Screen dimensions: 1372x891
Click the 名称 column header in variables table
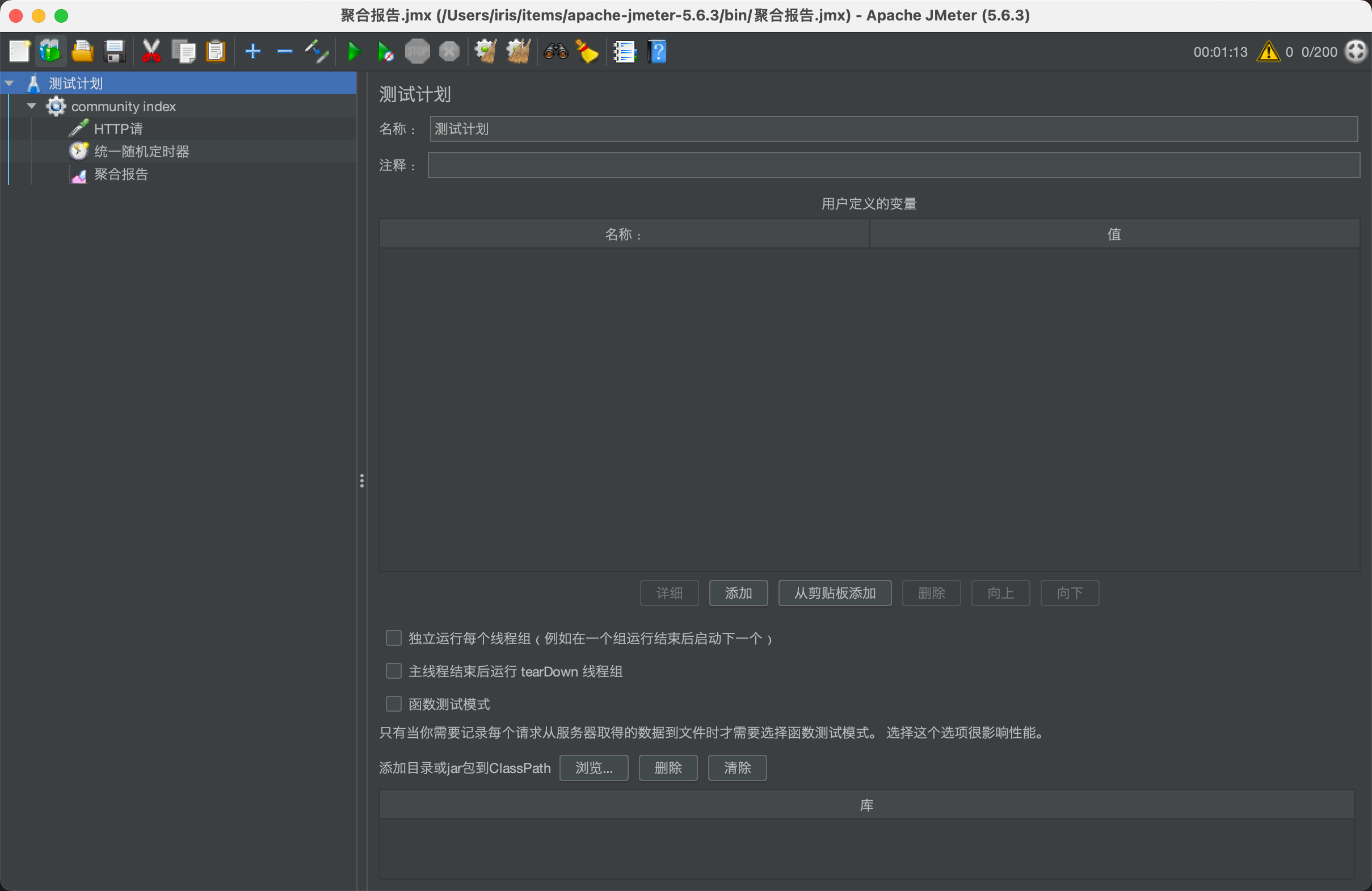(x=624, y=234)
